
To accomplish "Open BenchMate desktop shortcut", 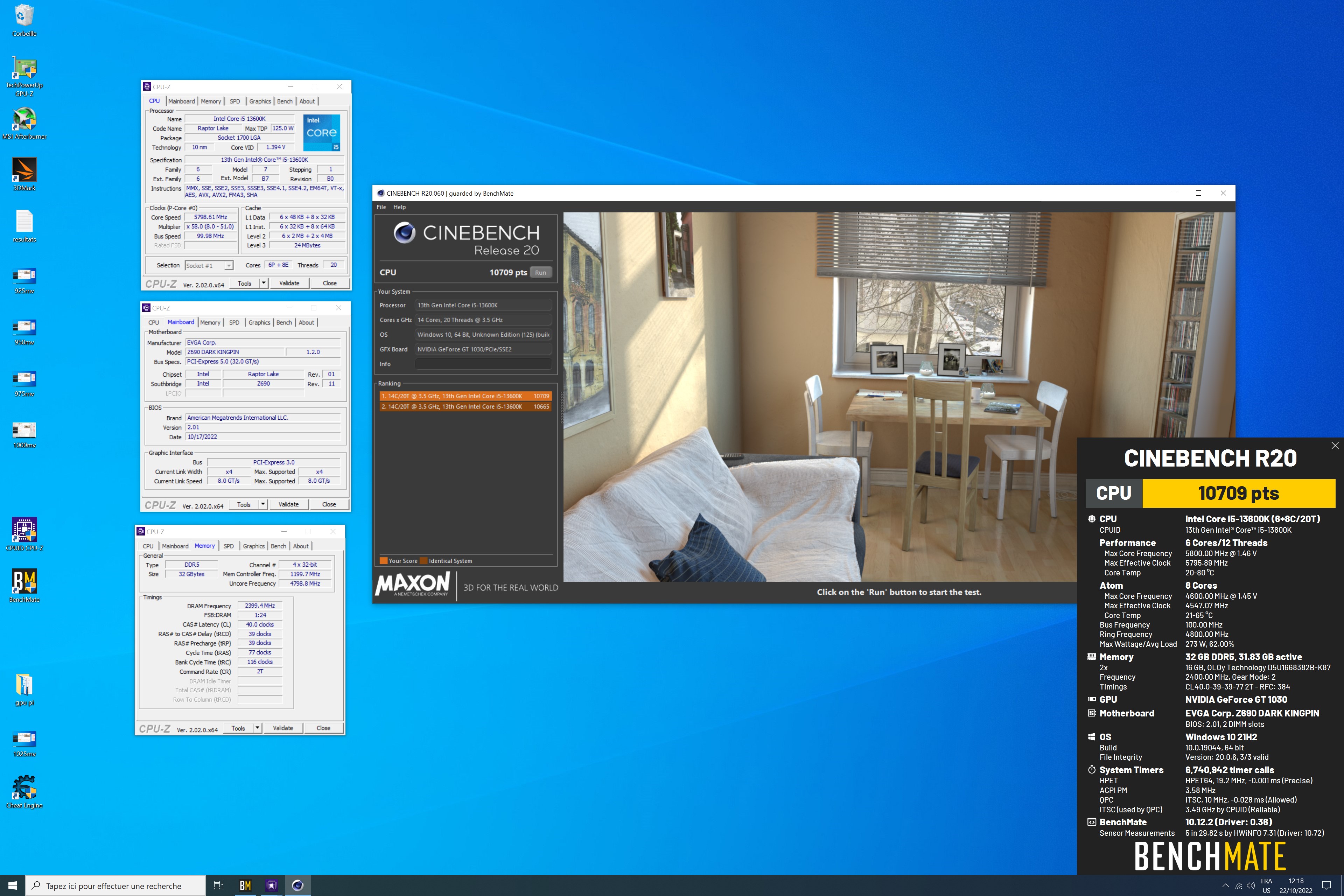I will pos(24,585).
